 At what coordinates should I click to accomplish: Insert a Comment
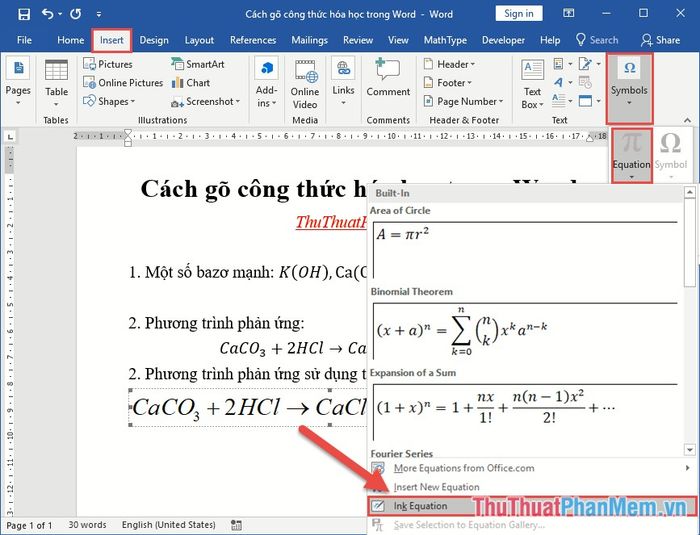(388, 78)
